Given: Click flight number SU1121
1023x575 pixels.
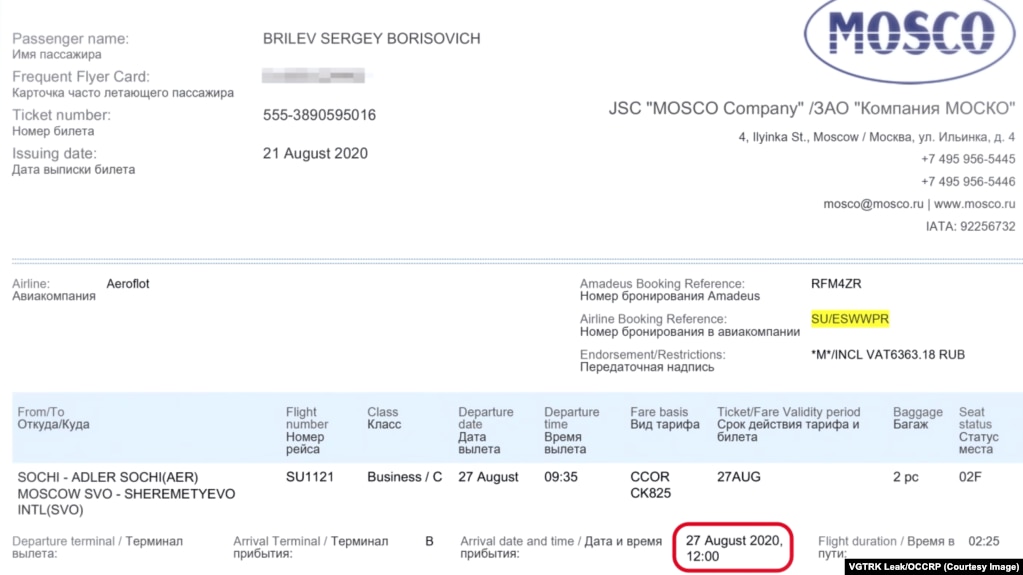Looking at the screenshot, I should (x=308, y=477).
